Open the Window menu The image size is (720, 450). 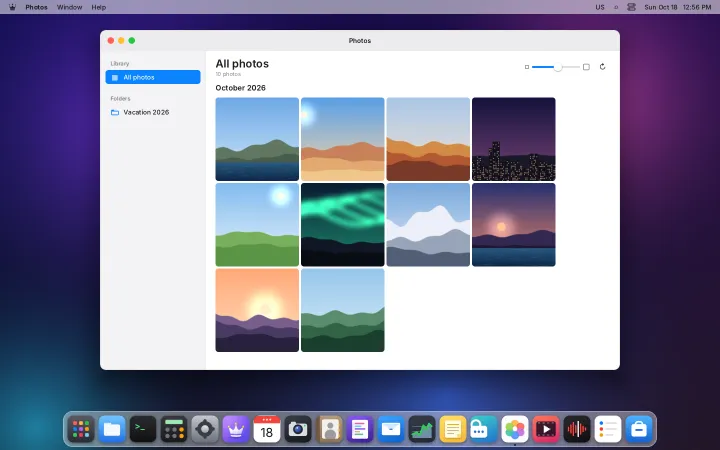pyautogui.click(x=69, y=7)
